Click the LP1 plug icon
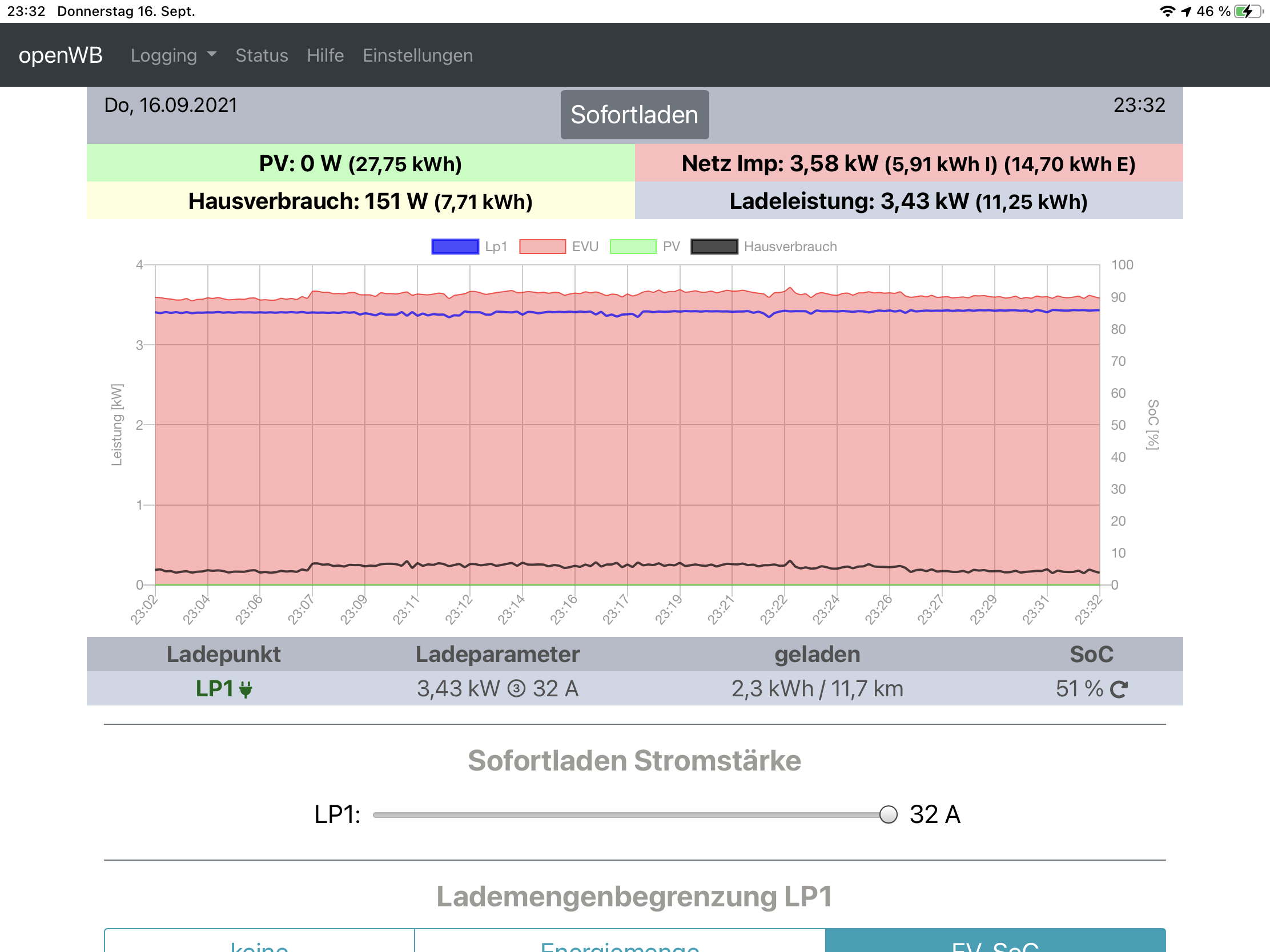Screen dimensions: 1270x952 (246, 689)
